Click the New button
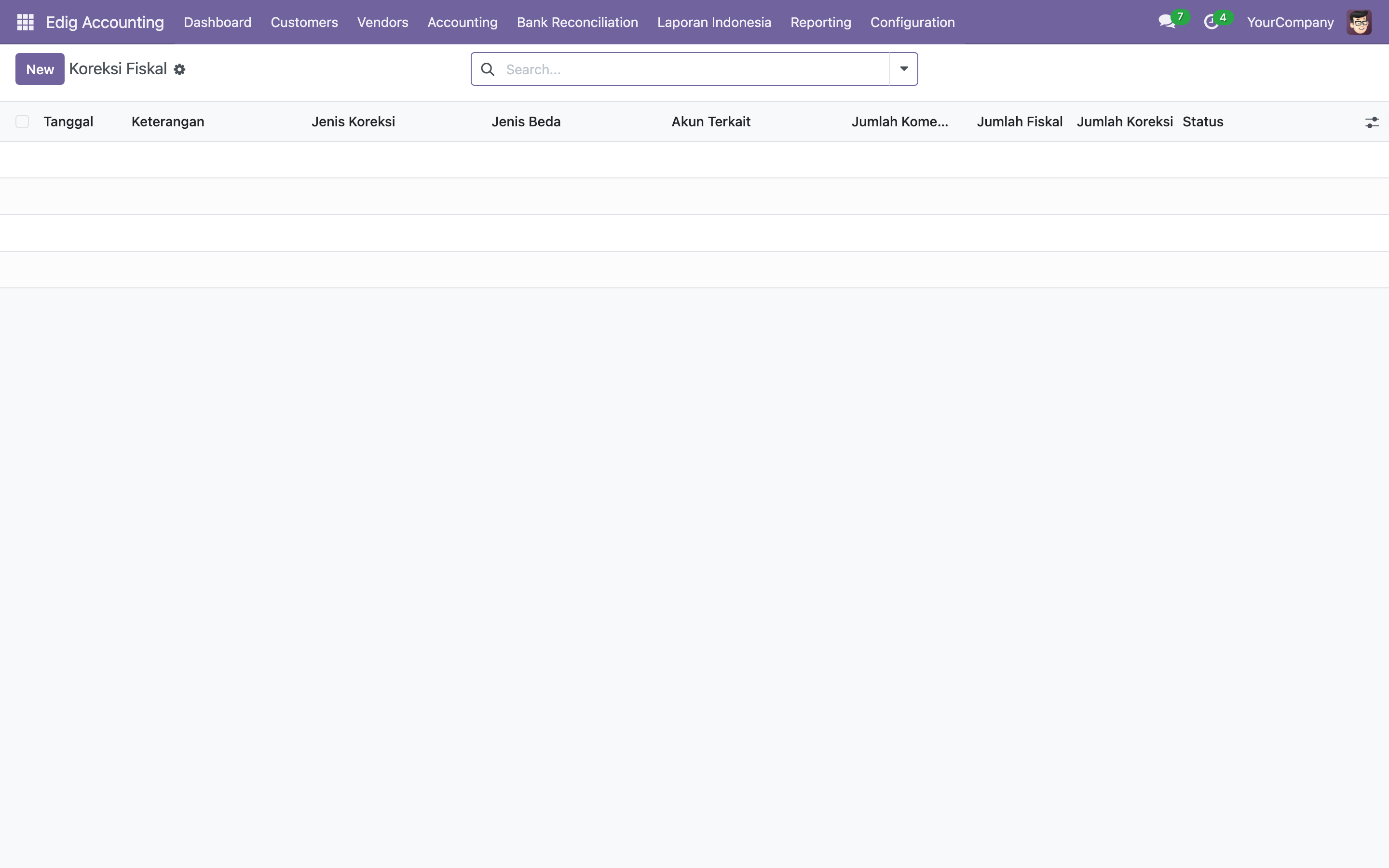 (40, 69)
